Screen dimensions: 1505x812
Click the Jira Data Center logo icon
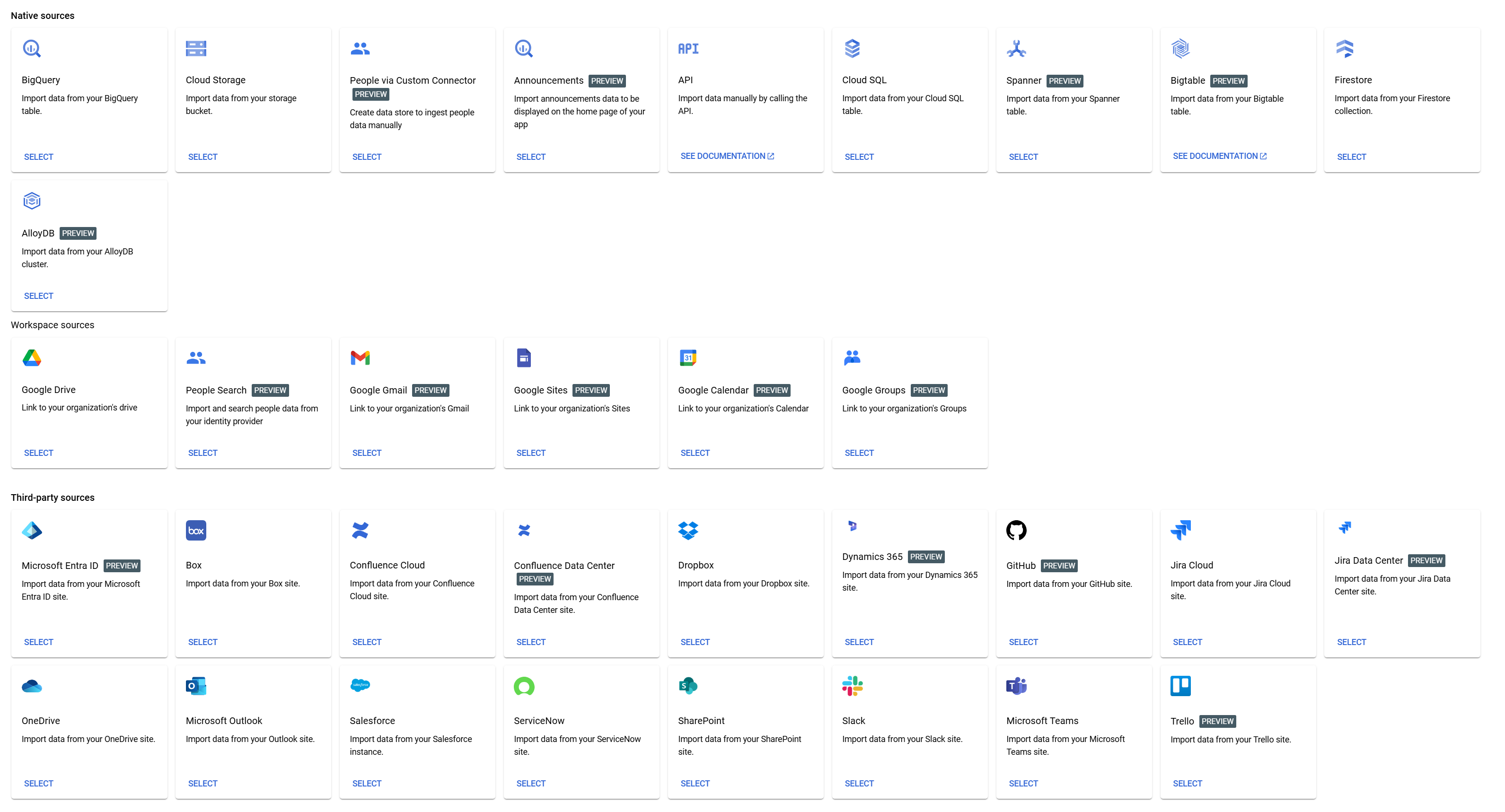click(x=1345, y=527)
